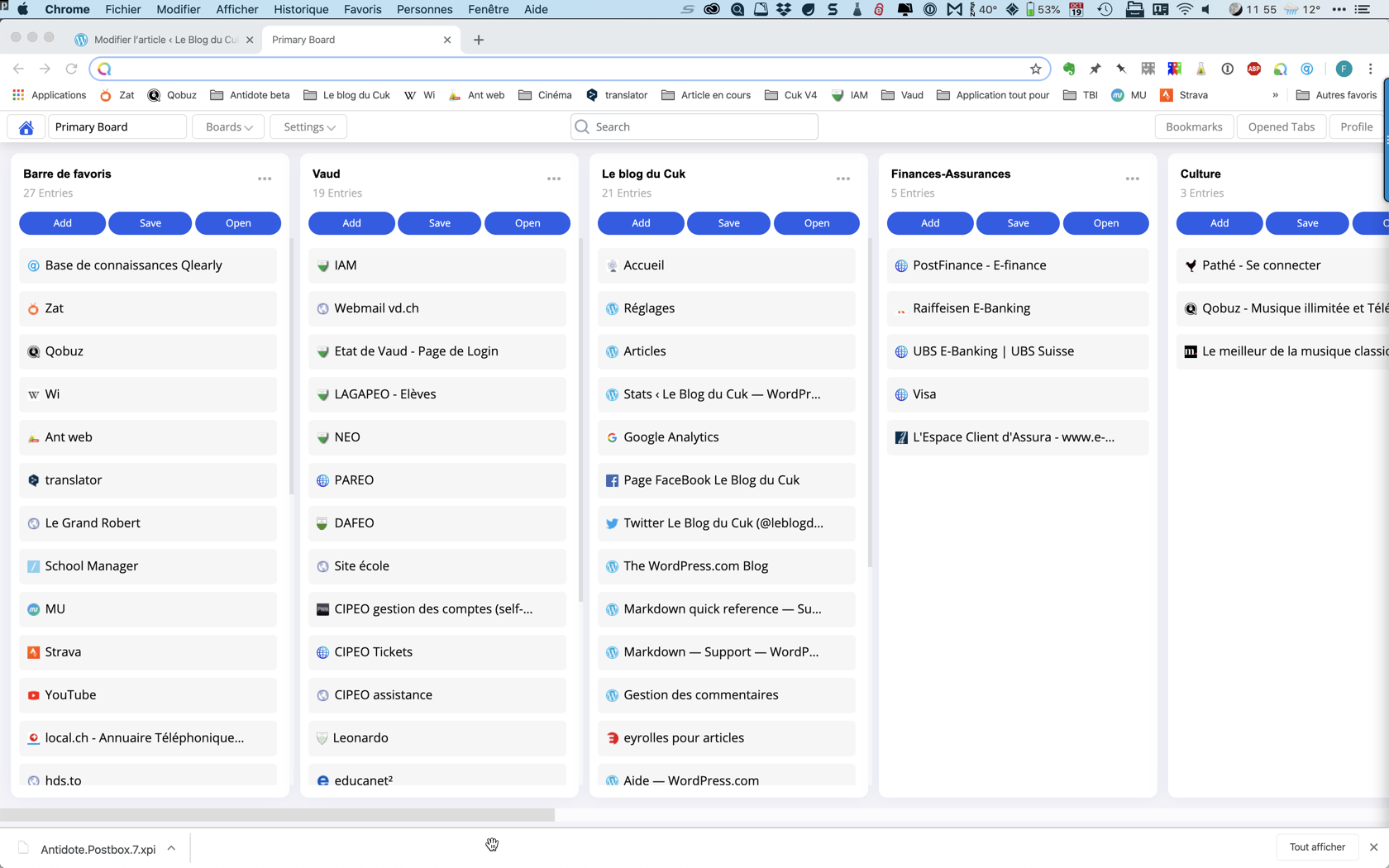The image size is (1389, 868).
Task: Open the Base de connaissances Qlearly entry
Action: (148, 265)
